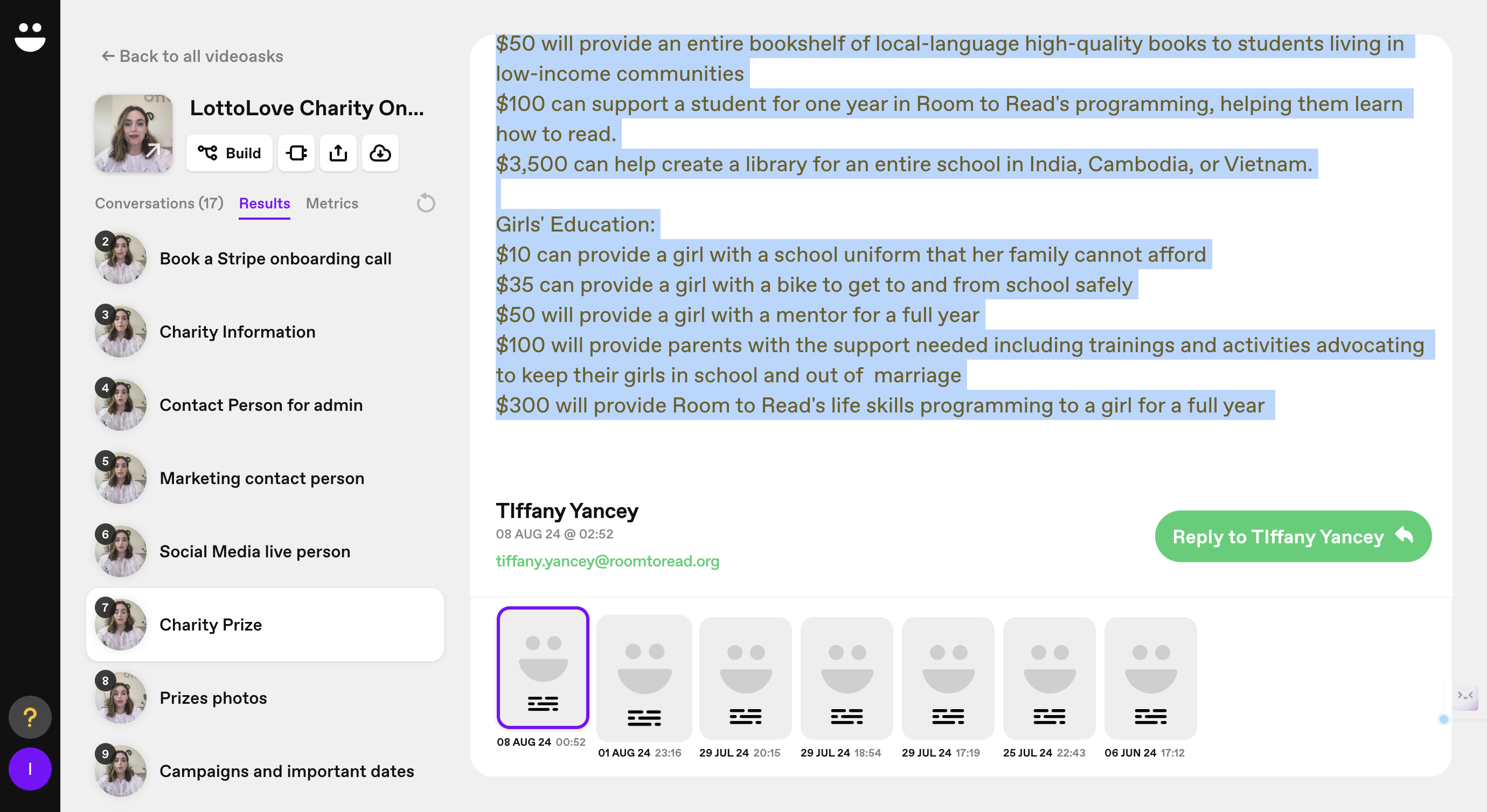This screenshot has height=812, width=1487.
Task: Click the VideoAsk smiley logo
Action: click(30, 37)
